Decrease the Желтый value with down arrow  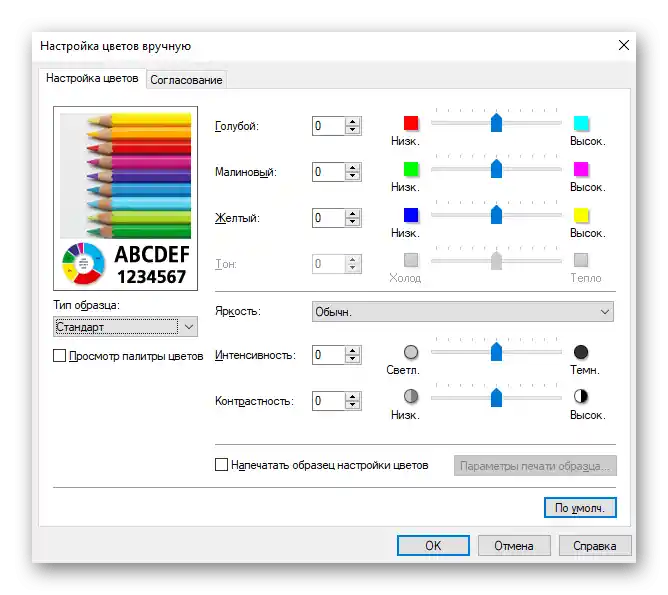click(x=352, y=222)
